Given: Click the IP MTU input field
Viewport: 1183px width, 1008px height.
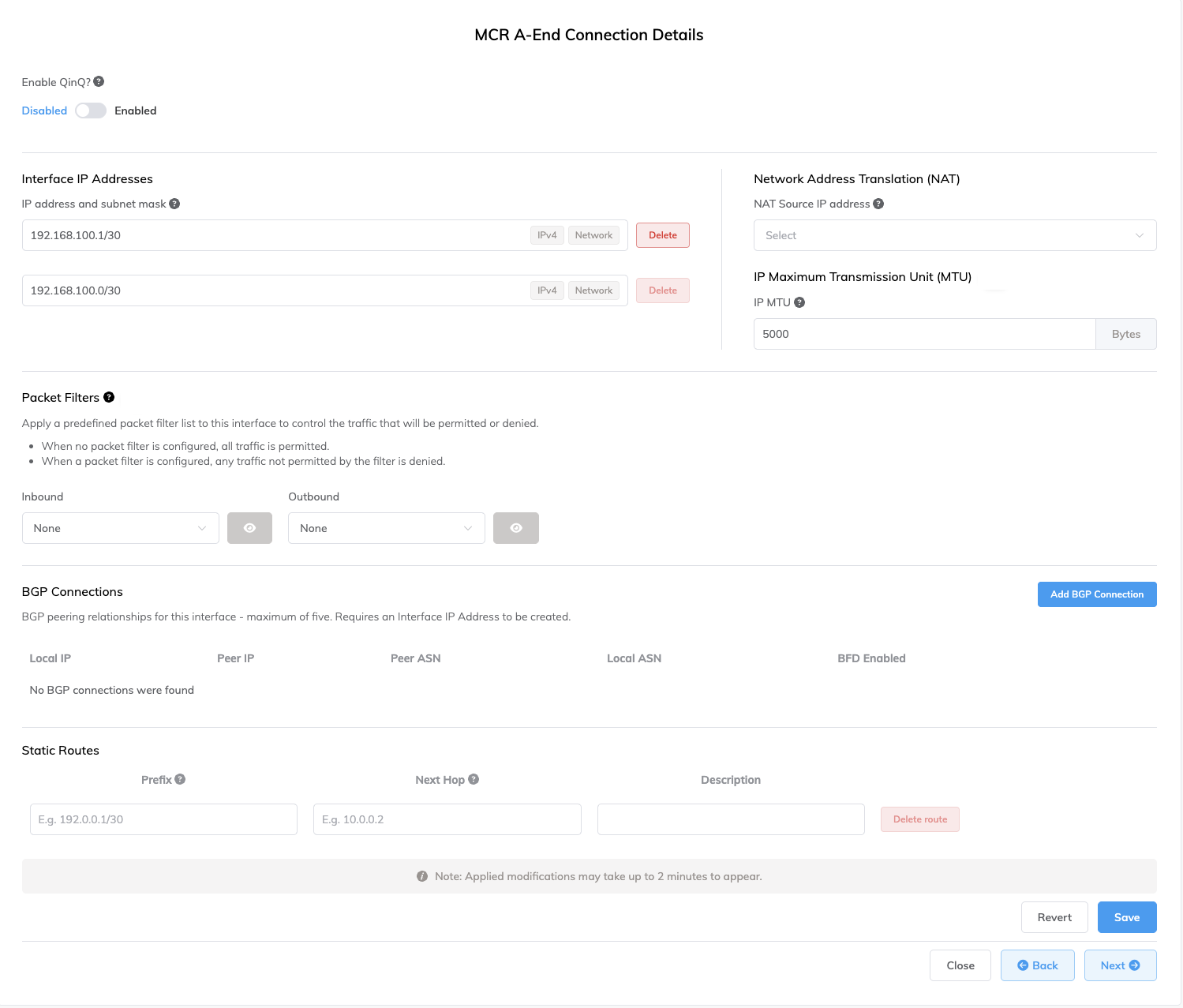Looking at the screenshot, I should click(x=924, y=334).
